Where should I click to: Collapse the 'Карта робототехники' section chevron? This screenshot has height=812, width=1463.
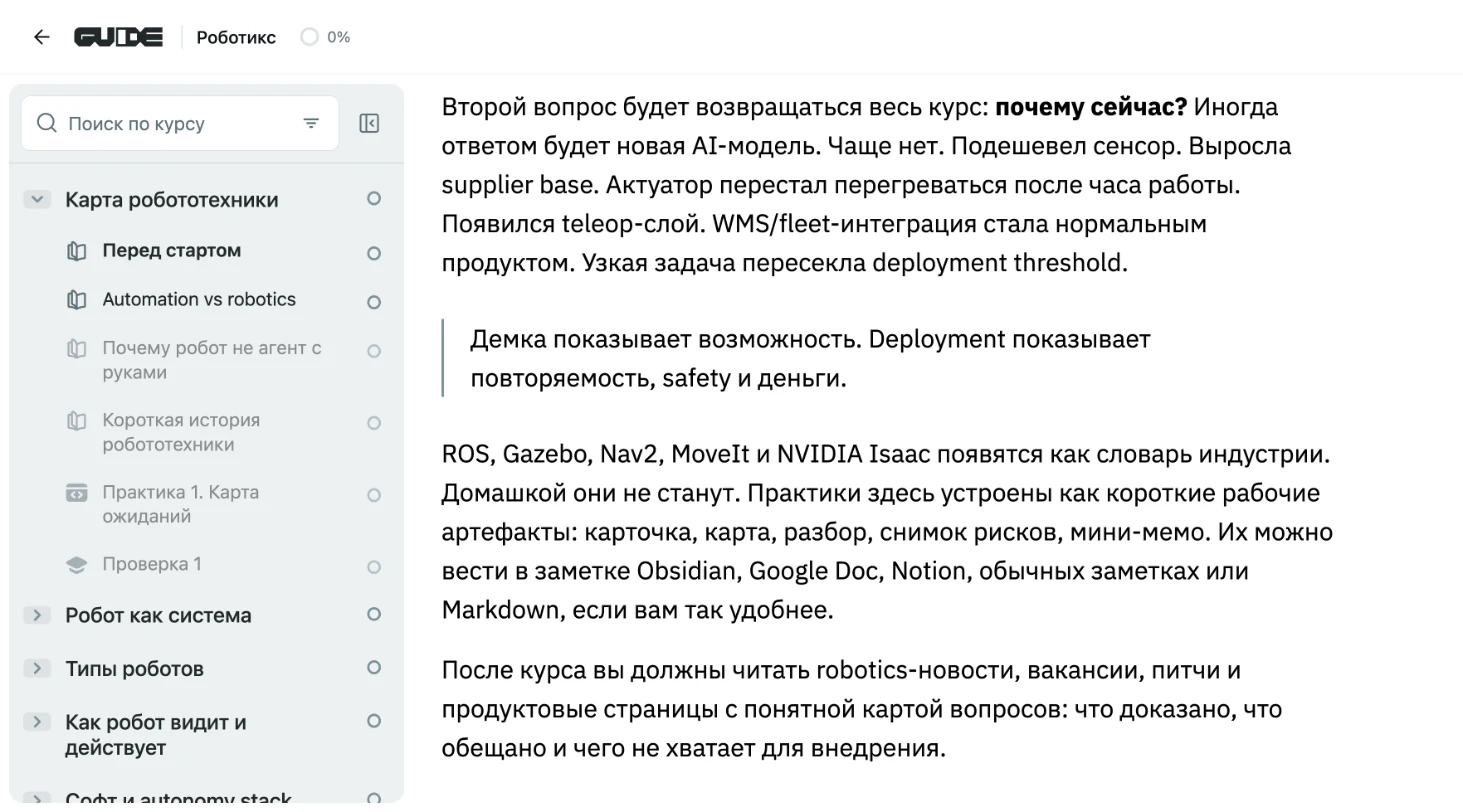(37, 199)
